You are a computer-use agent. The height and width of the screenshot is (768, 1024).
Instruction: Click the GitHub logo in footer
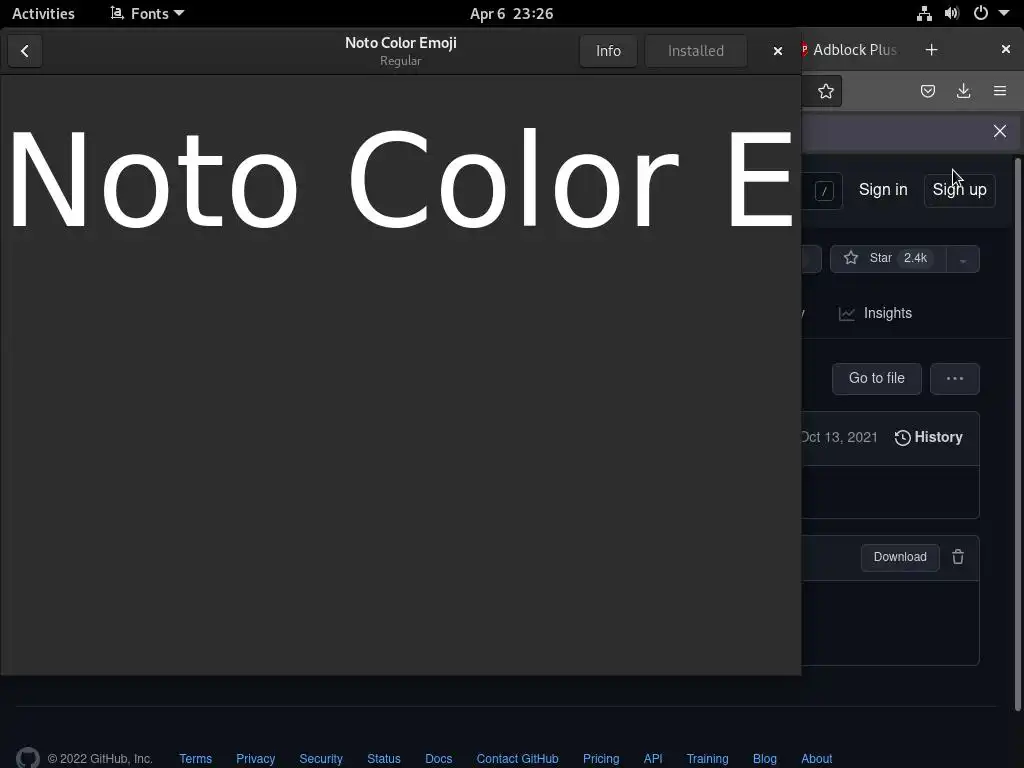pos(27,758)
